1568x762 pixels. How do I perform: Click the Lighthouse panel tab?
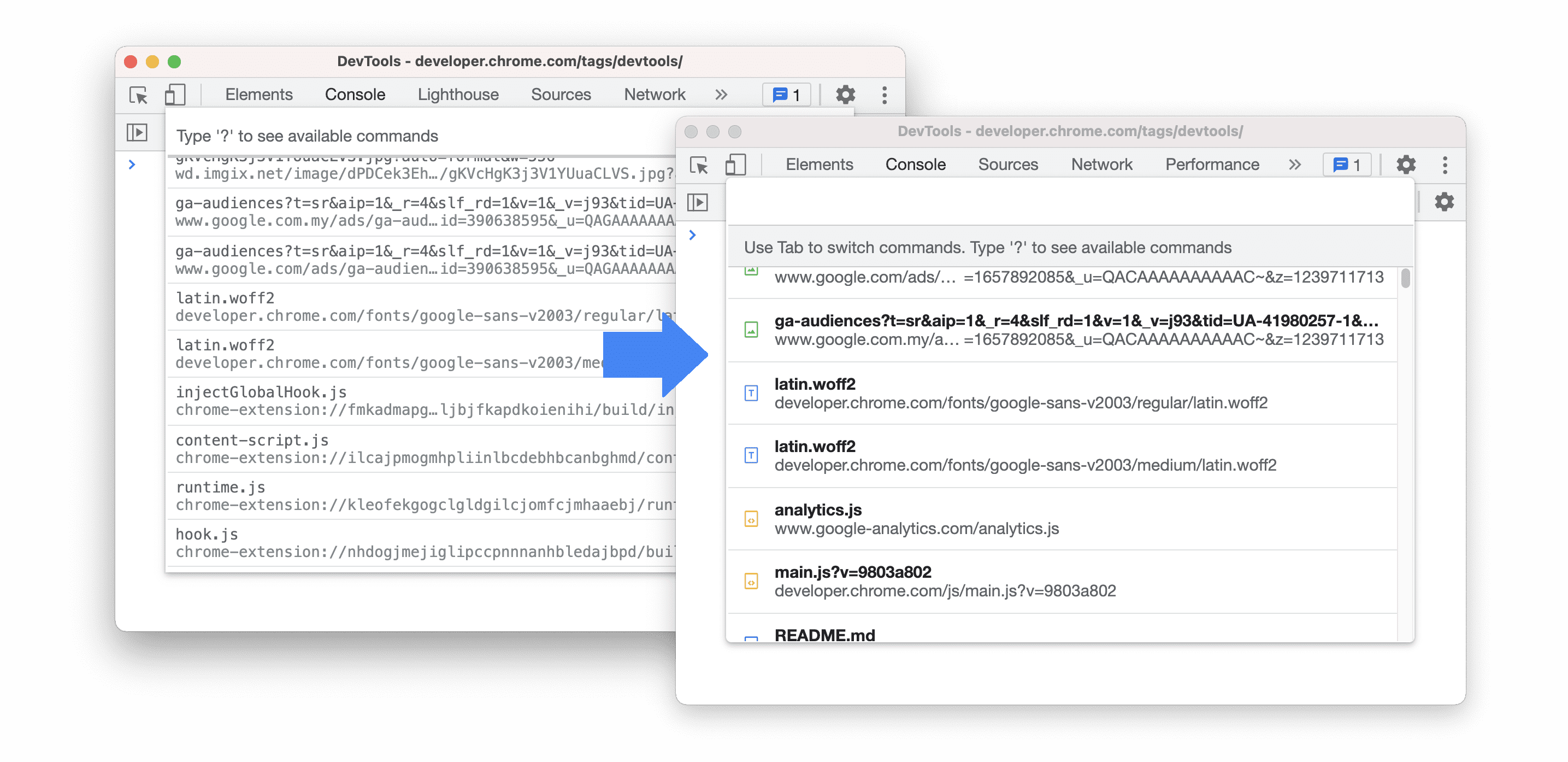tap(458, 93)
